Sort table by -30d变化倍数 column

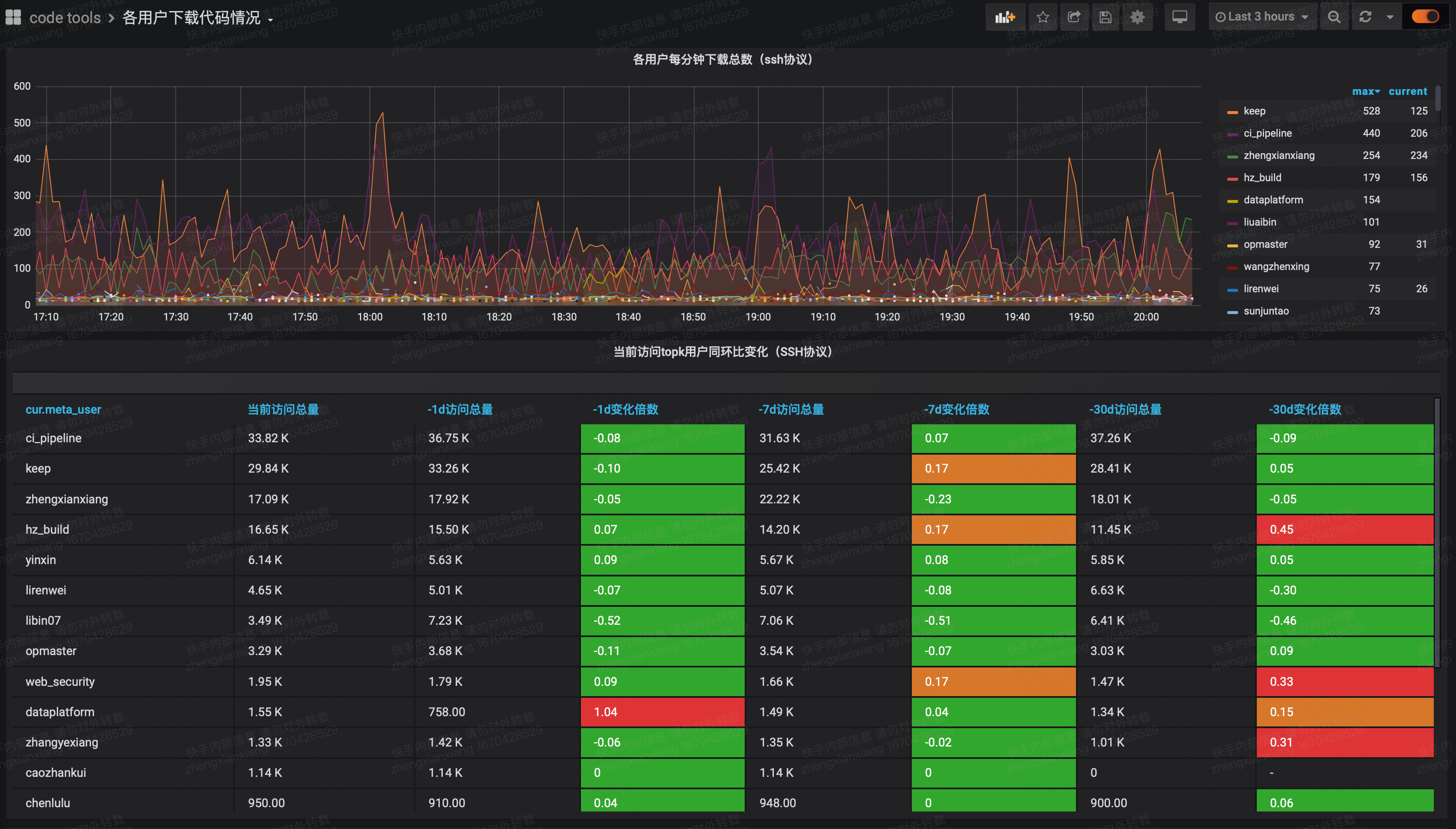[x=1305, y=409]
